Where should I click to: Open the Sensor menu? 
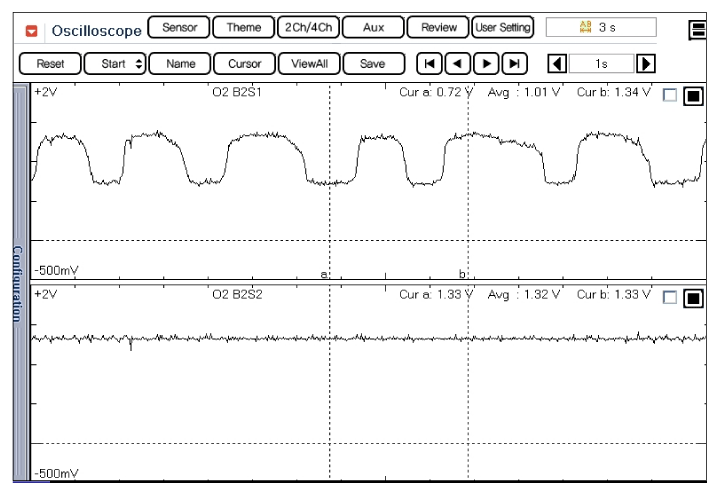coord(179,27)
